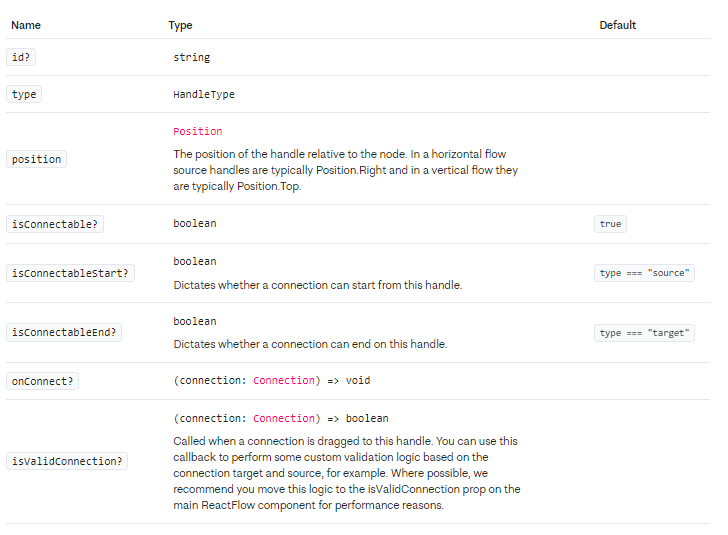Click the isValidConnection? prop badge
728x535 pixels.
(x=67, y=461)
